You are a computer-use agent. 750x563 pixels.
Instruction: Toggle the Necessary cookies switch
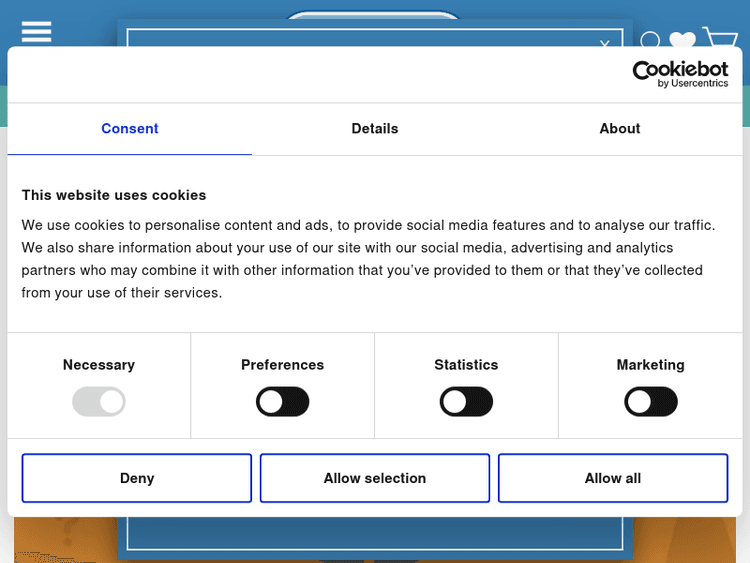tap(99, 402)
